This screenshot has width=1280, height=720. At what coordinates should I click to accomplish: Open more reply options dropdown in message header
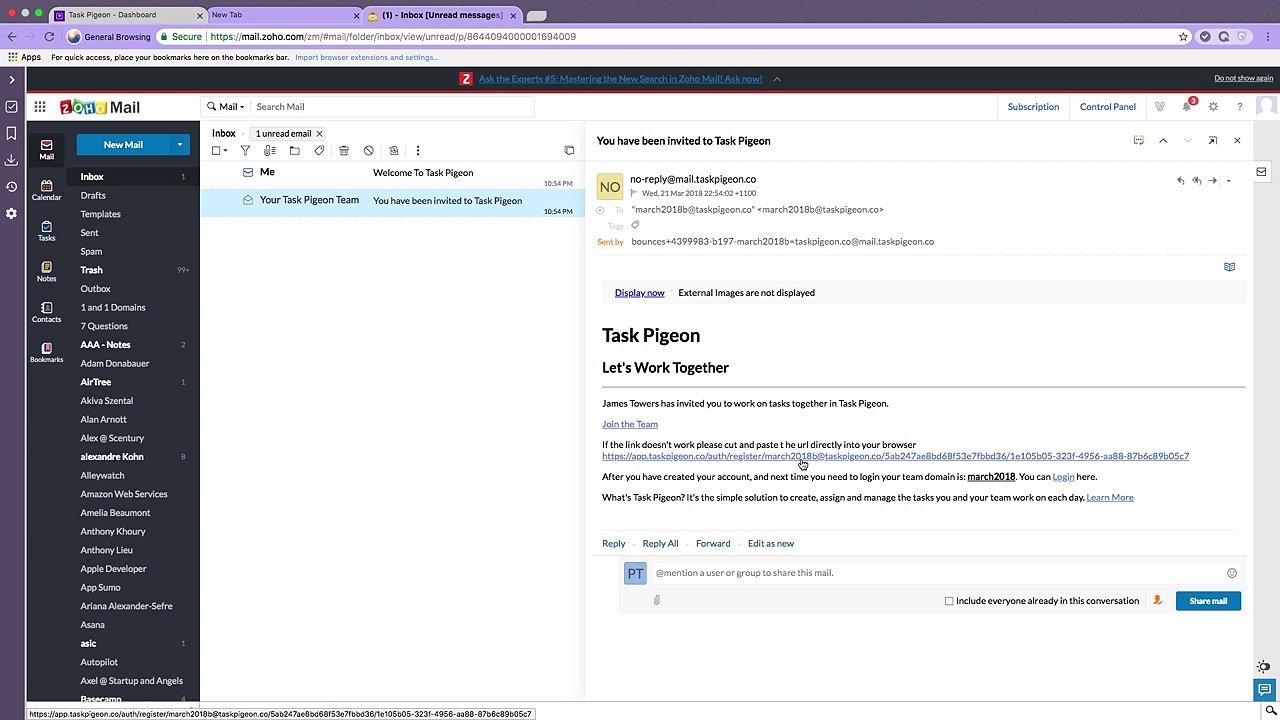pyautogui.click(x=1229, y=181)
